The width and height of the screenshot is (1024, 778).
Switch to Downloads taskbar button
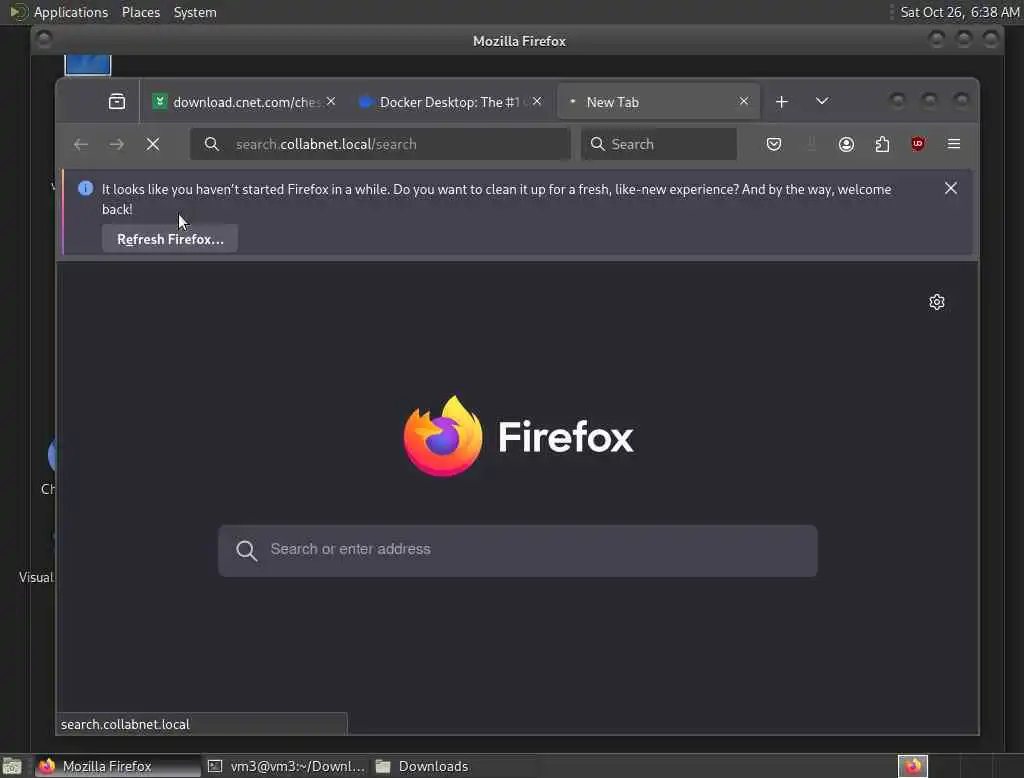[454, 766]
